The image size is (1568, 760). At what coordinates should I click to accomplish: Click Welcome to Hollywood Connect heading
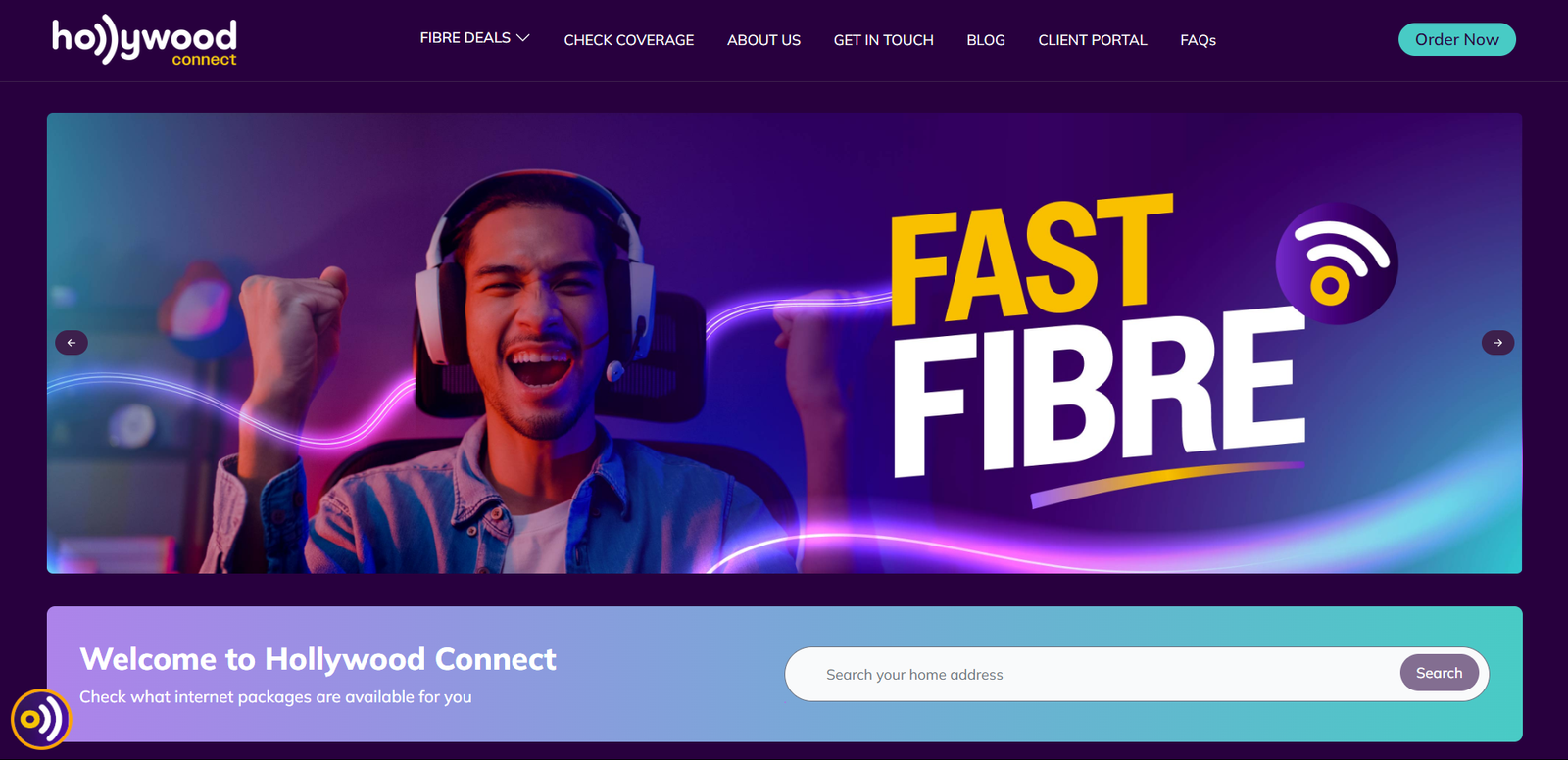pos(318,659)
